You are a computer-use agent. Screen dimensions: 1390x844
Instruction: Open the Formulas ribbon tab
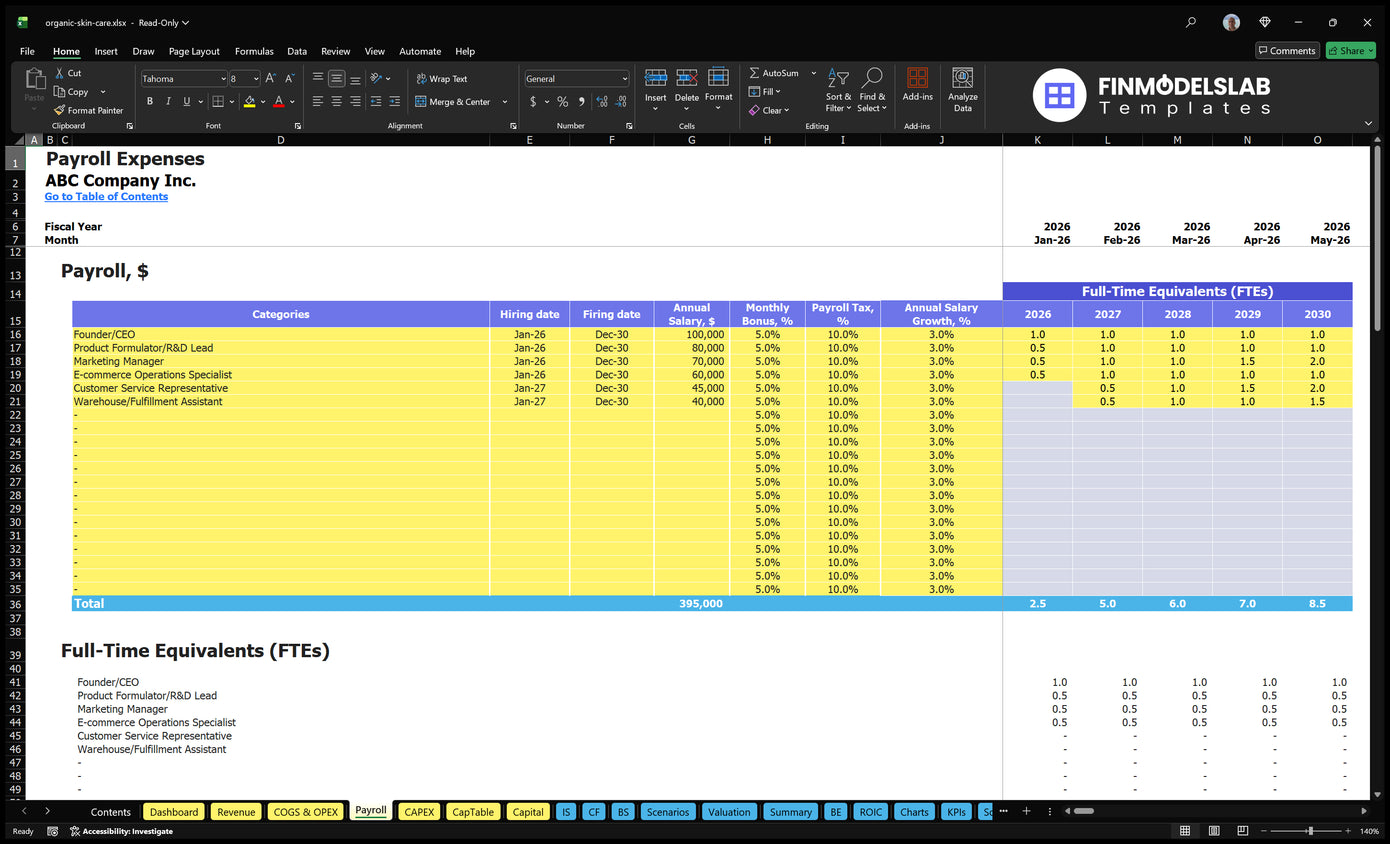254,51
